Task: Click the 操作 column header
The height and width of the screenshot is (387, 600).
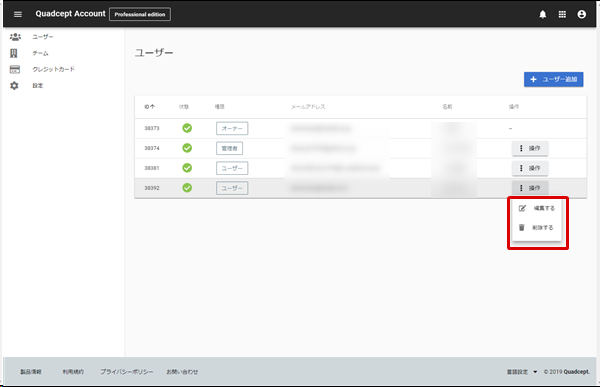Action: point(514,107)
